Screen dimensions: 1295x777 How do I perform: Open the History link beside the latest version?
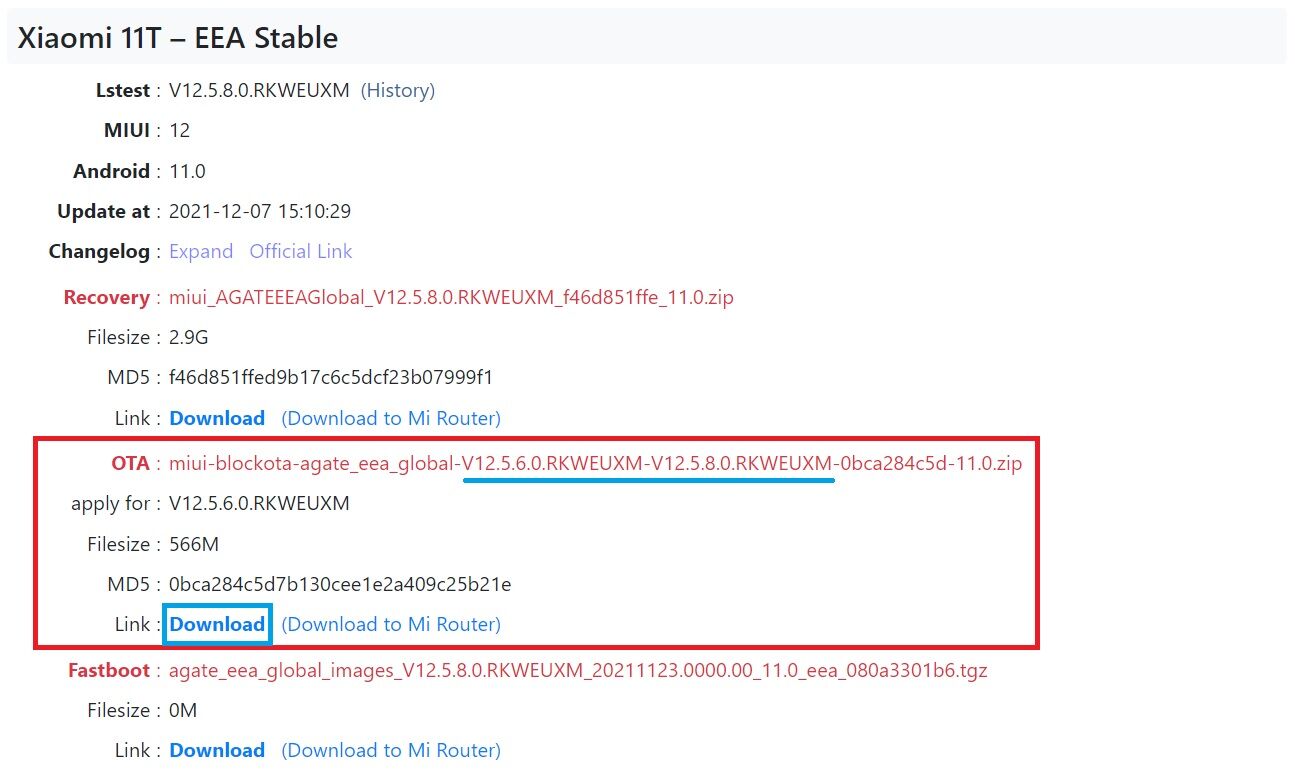(x=398, y=90)
